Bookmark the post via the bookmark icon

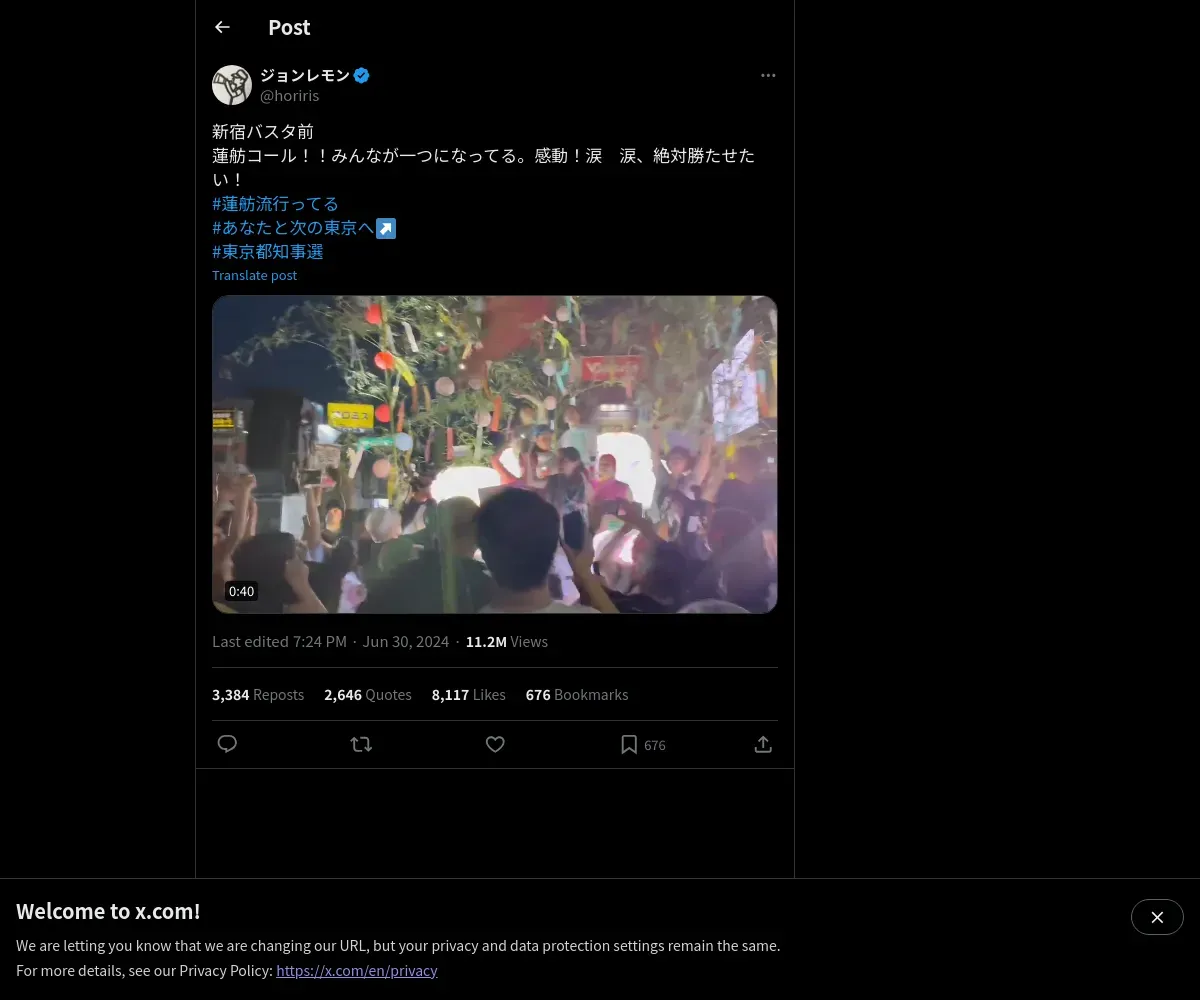(629, 744)
